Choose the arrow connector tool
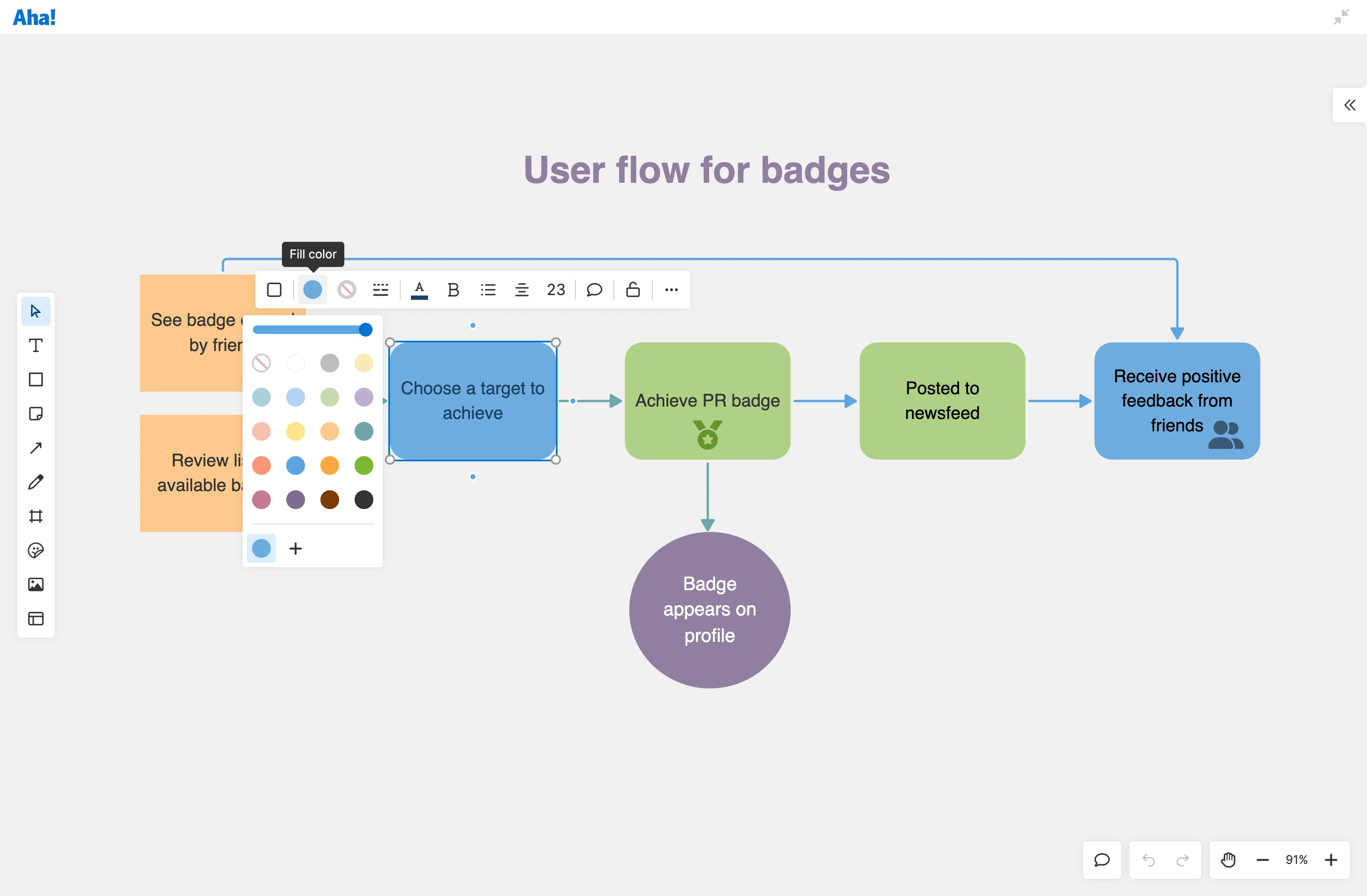Viewport: 1367px width, 896px height. click(35, 448)
